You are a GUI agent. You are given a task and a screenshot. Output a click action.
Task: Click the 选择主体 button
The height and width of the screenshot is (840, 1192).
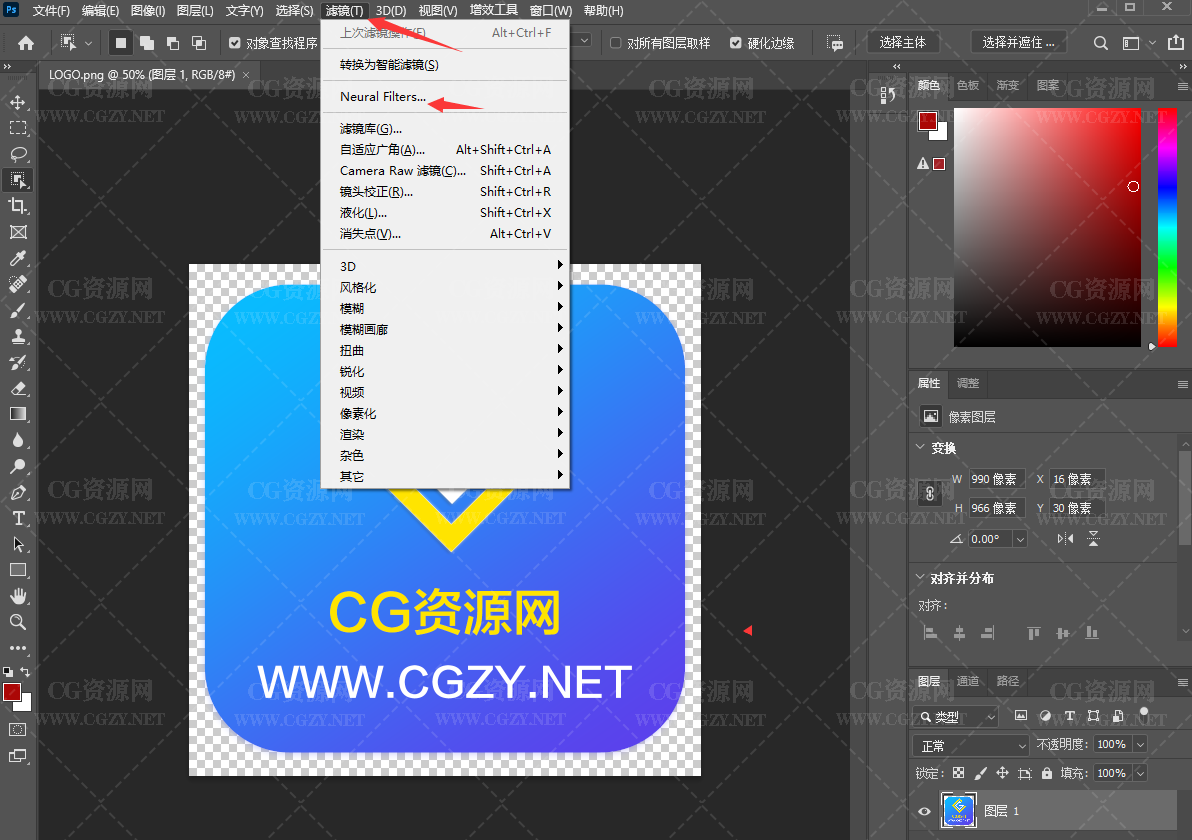pyautogui.click(x=902, y=43)
